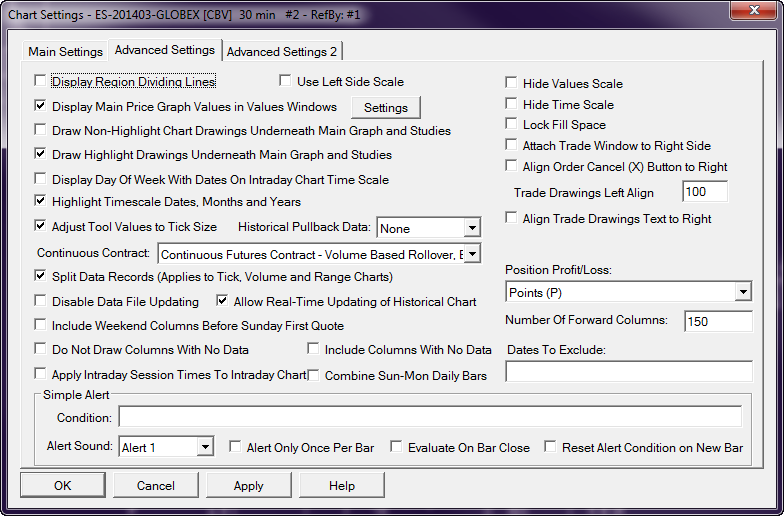Screen dimensions: 784x516
Task: Enable Display Day Of Week With Dates option
Action: [40, 178]
